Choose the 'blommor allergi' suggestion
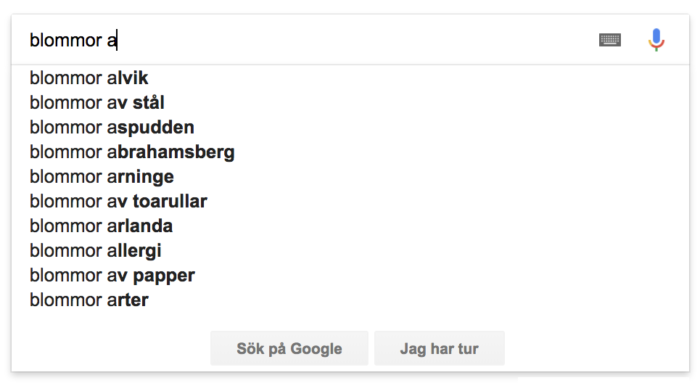The width and height of the screenshot is (700, 383). [x=350, y=251]
